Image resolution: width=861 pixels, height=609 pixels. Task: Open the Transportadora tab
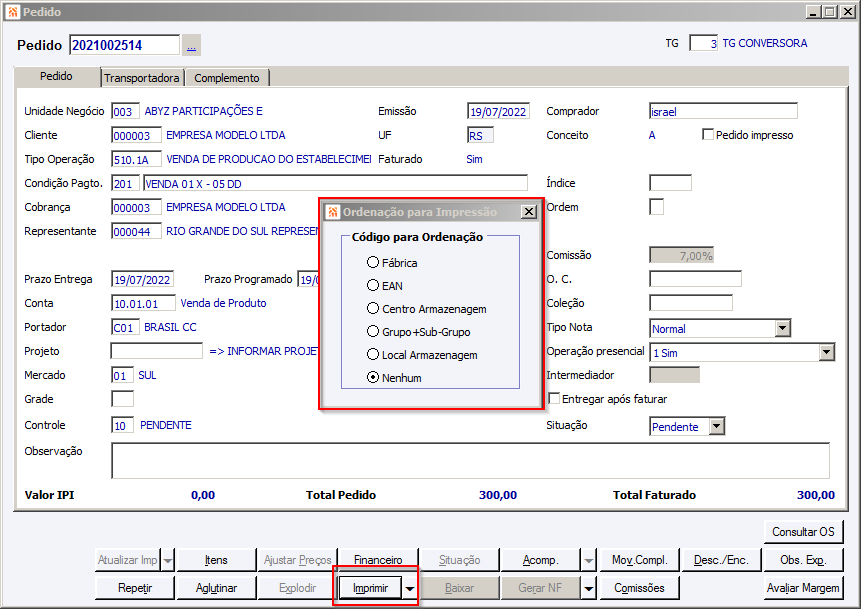[142, 78]
